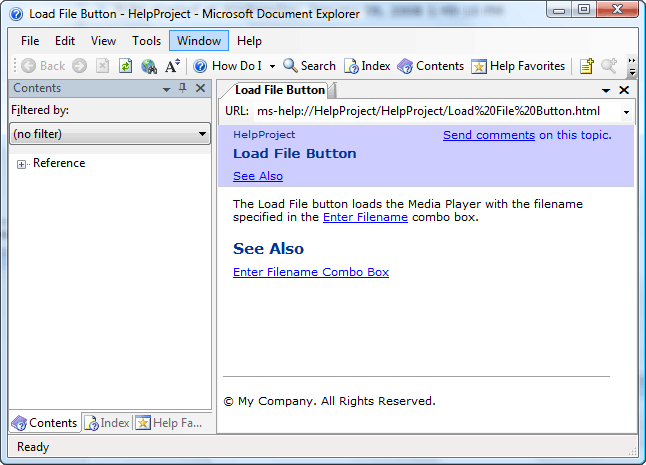Open Contents panel window position dropdown
Image resolution: width=646 pixels, height=465 pixels.
click(x=166, y=89)
